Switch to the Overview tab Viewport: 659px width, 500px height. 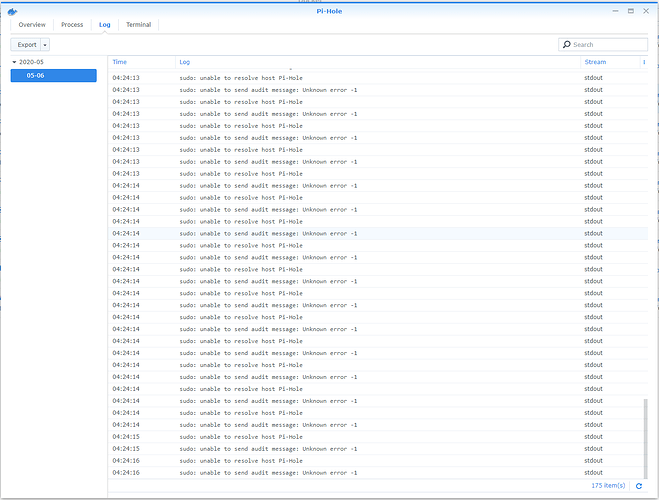pos(32,24)
